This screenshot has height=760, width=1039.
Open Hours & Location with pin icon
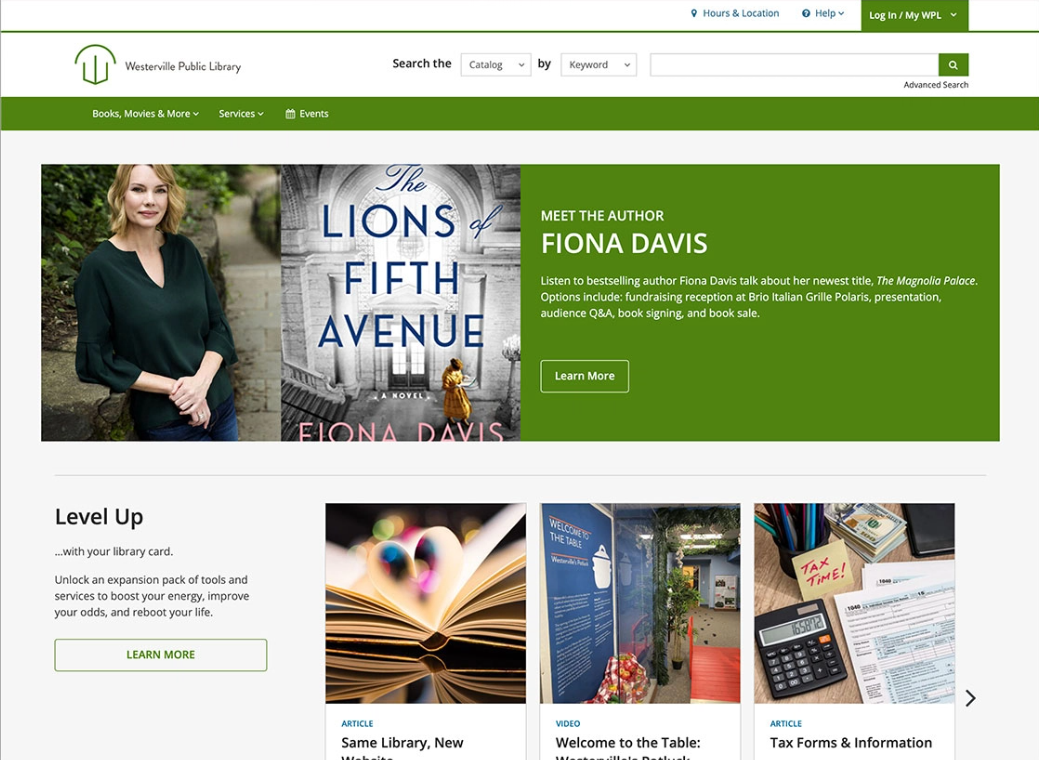click(x=734, y=14)
